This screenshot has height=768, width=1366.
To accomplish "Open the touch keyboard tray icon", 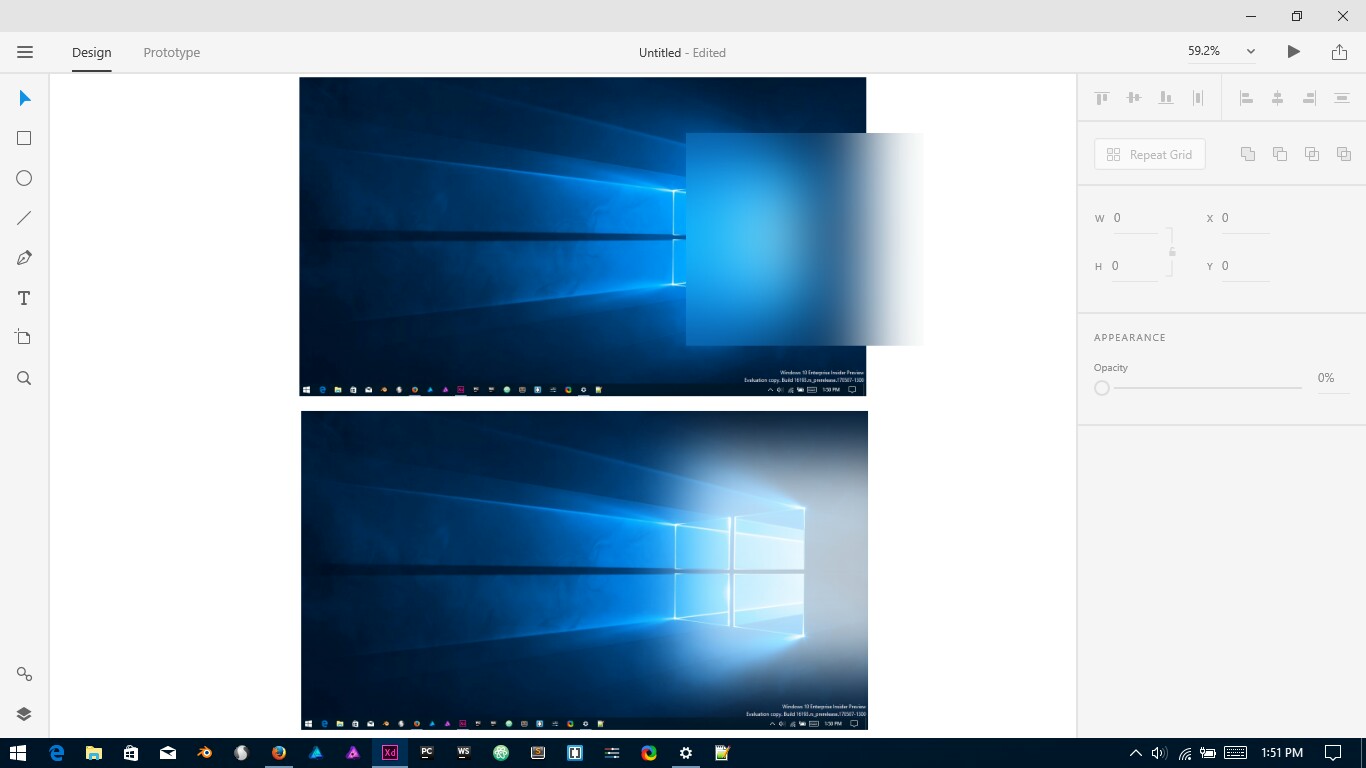I will 1235,753.
